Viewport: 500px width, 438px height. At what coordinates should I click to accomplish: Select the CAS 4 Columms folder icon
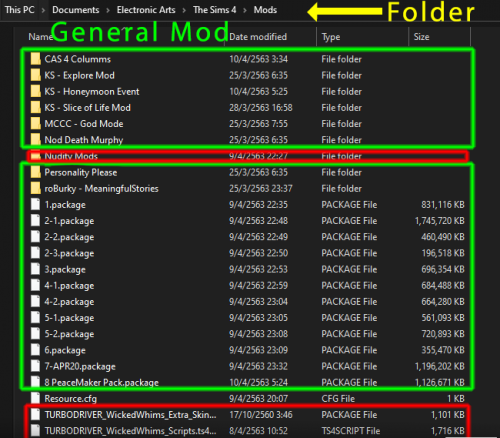coord(35,59)
